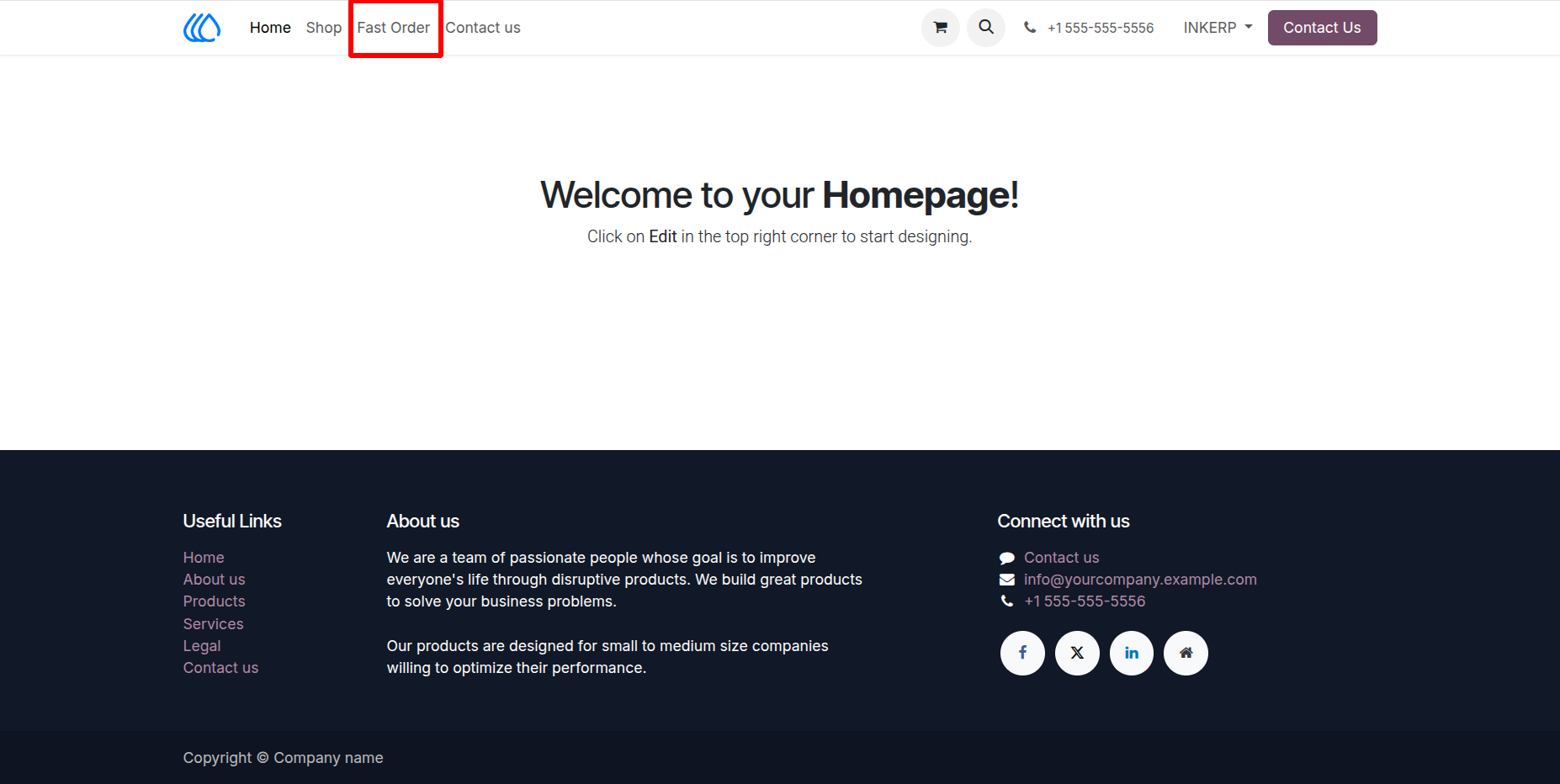
Task: Click the blue company logo in the header
Action: click(x=202, y=28)
